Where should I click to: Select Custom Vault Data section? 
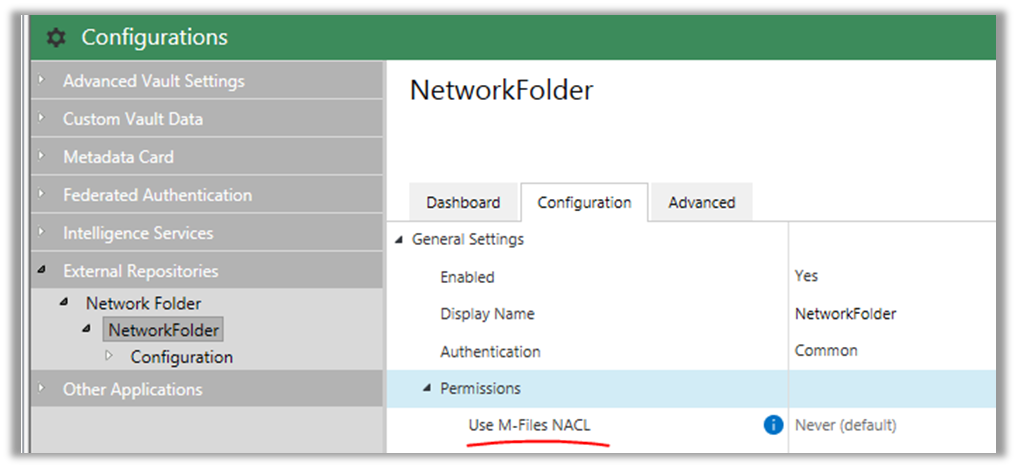click(x=206, y=119)
